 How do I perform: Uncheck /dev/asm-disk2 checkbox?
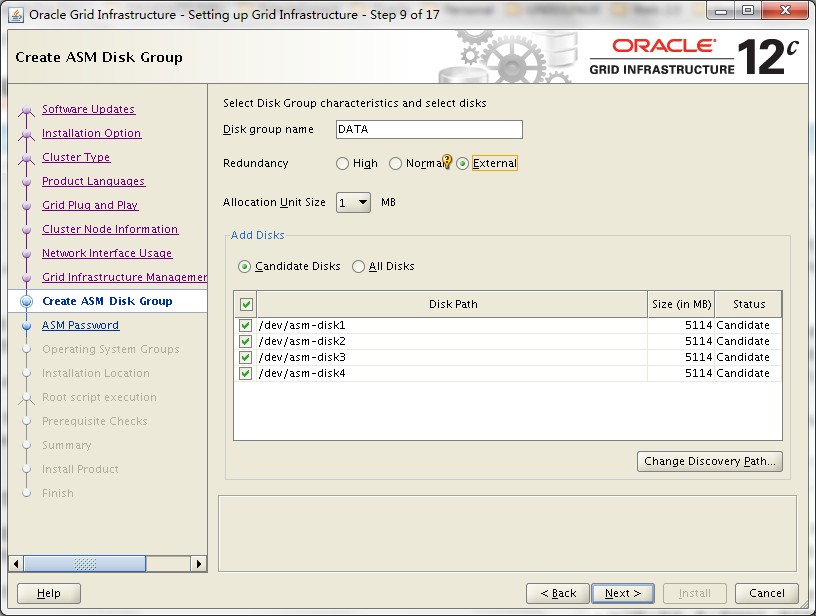[x=245, y=342]
